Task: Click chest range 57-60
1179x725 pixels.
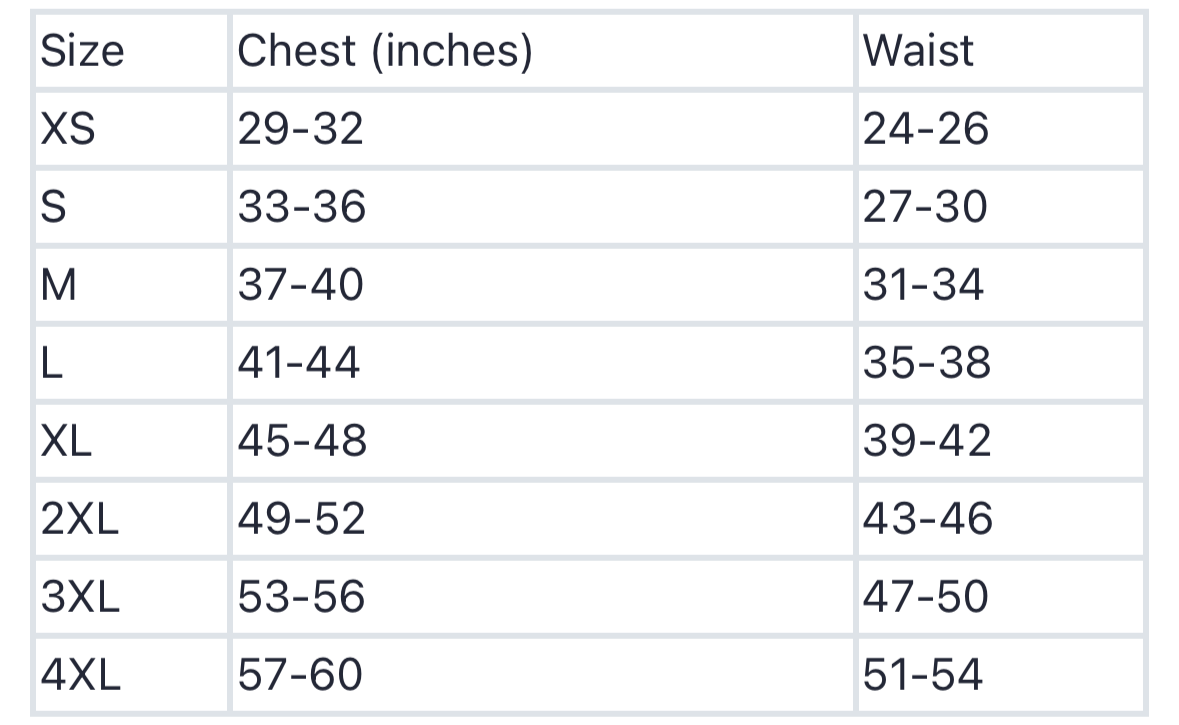Action: click(300, 674)
